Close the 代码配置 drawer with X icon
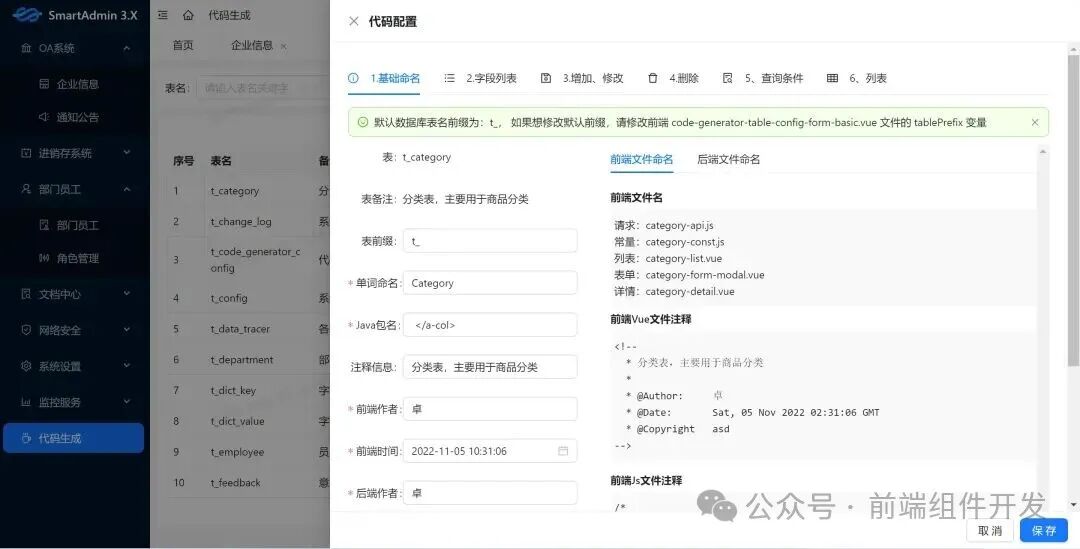 [354, 21]
